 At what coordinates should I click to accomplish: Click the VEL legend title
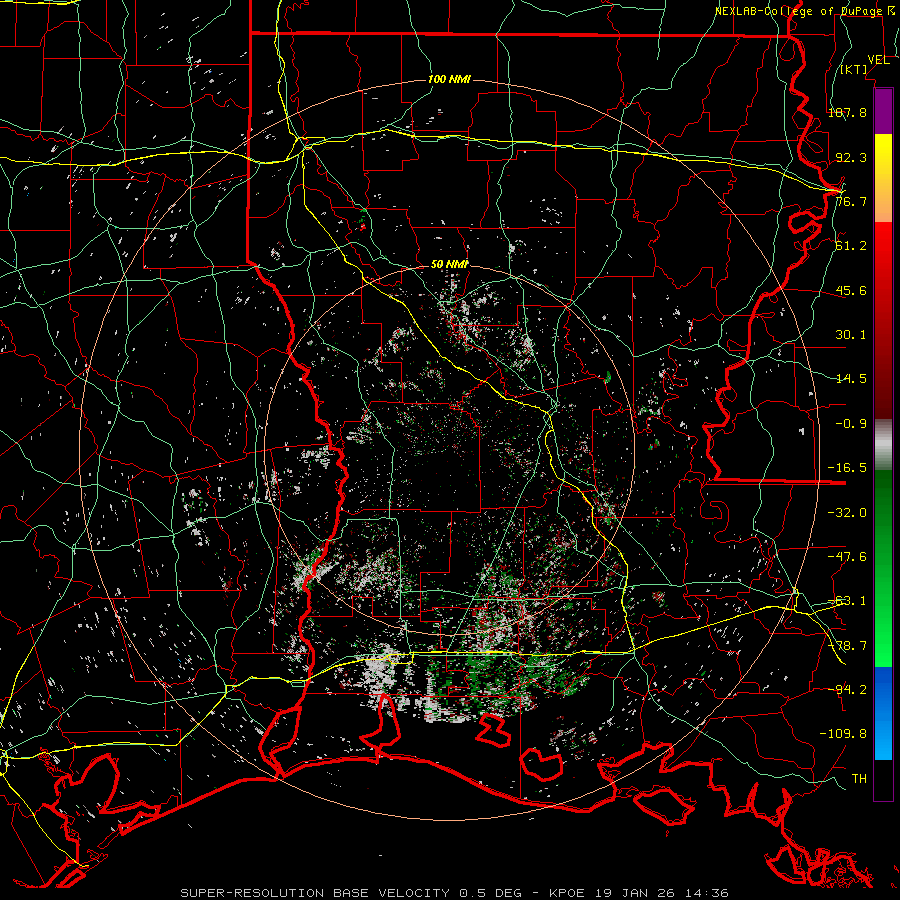[878, 60]
